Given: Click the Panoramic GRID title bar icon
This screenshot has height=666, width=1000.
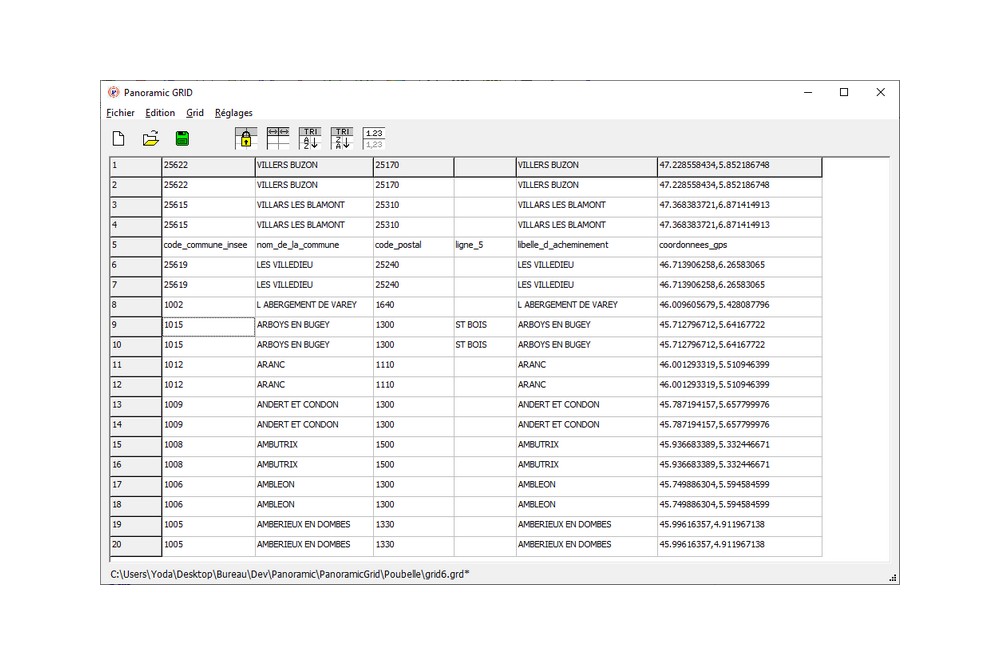Looking at the screenshot, I should [114, 92].
